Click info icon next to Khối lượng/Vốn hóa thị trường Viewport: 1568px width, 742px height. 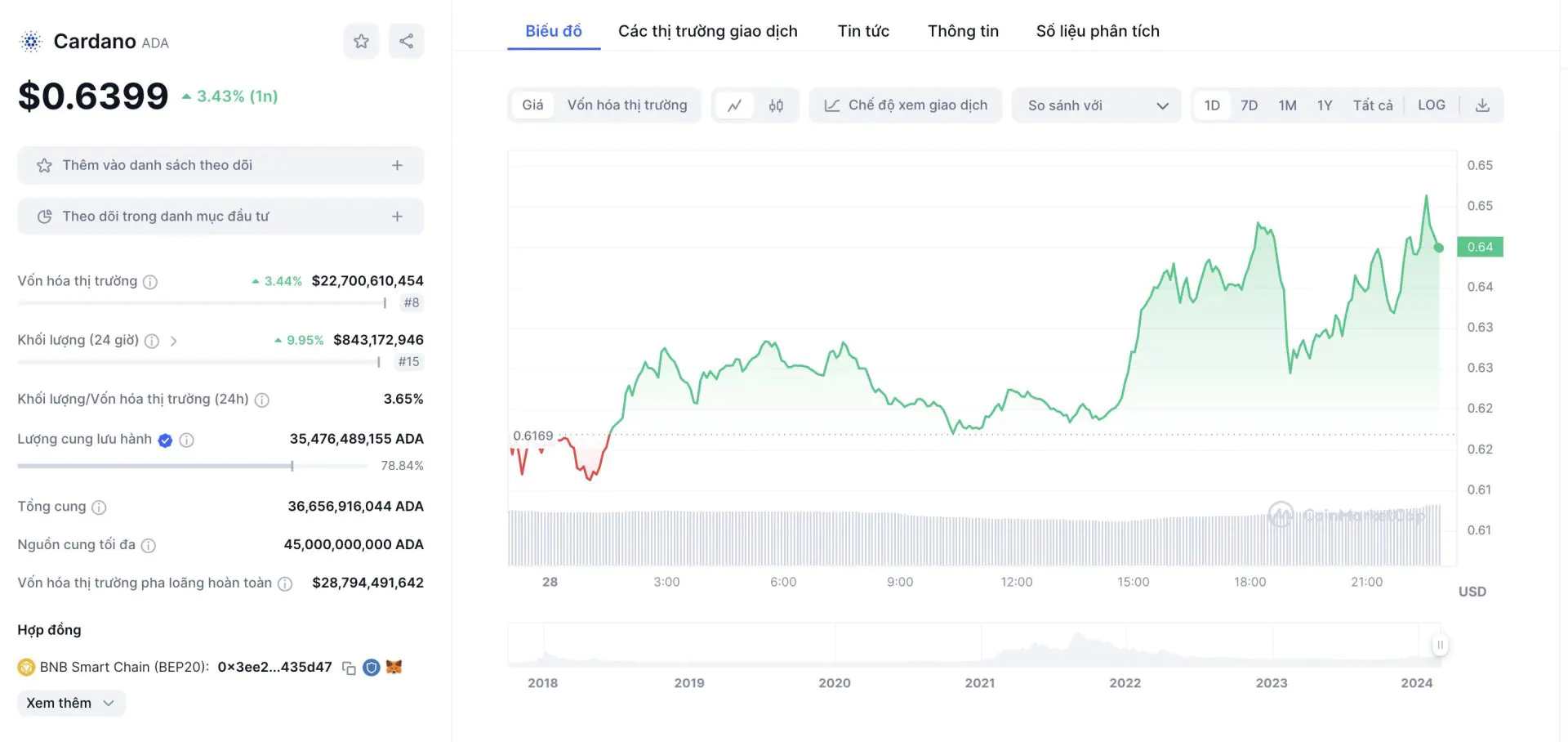coord(262,400)
